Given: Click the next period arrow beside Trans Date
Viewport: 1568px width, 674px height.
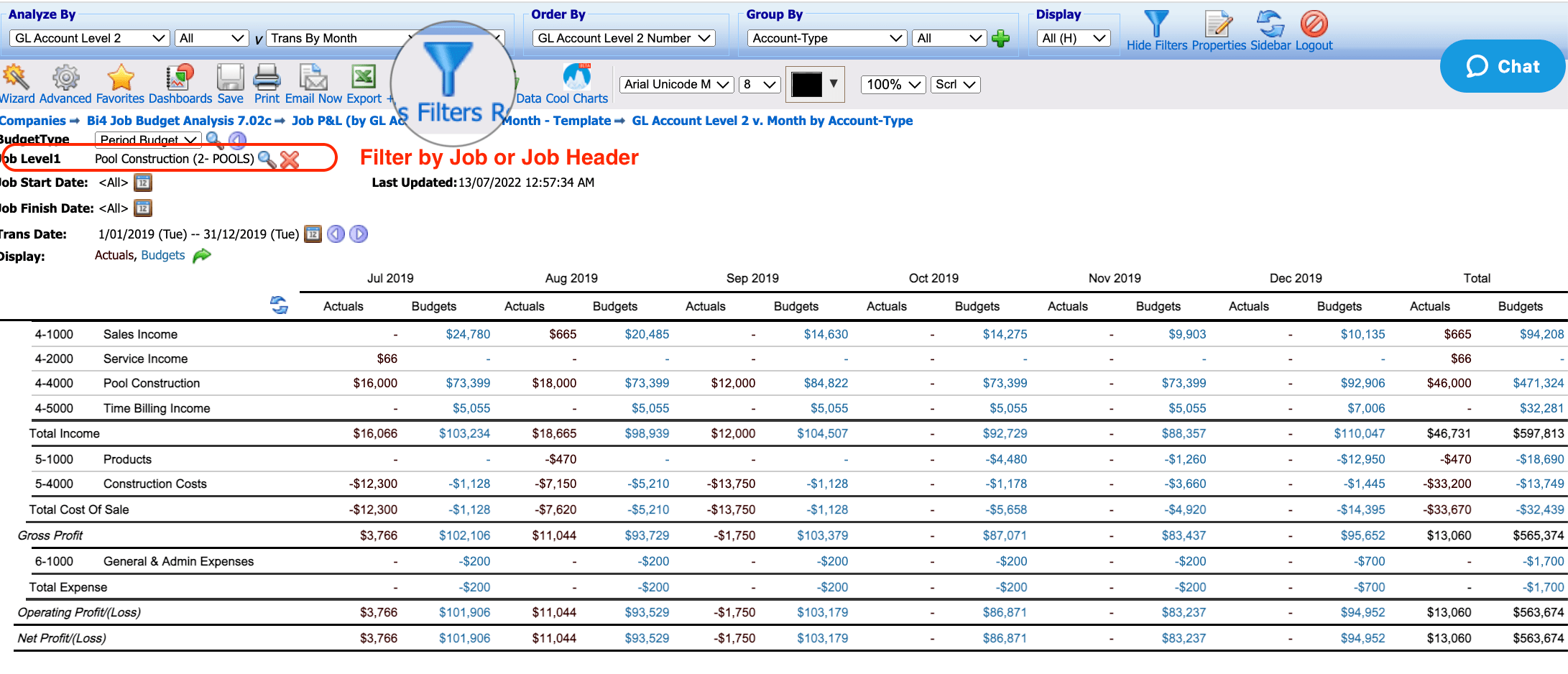Looking at the screenshot, I should [359, 234].
